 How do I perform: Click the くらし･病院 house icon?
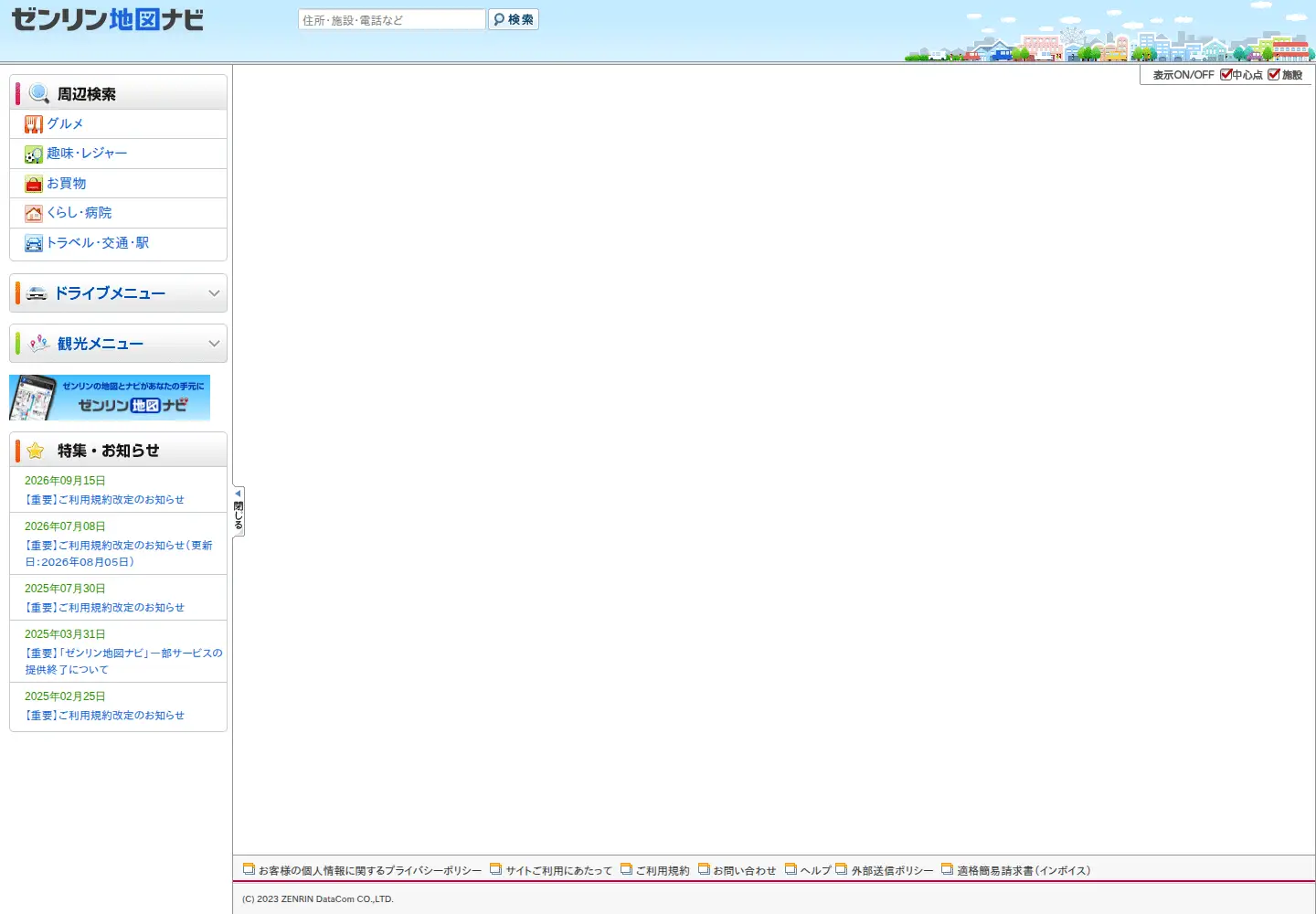34,214
